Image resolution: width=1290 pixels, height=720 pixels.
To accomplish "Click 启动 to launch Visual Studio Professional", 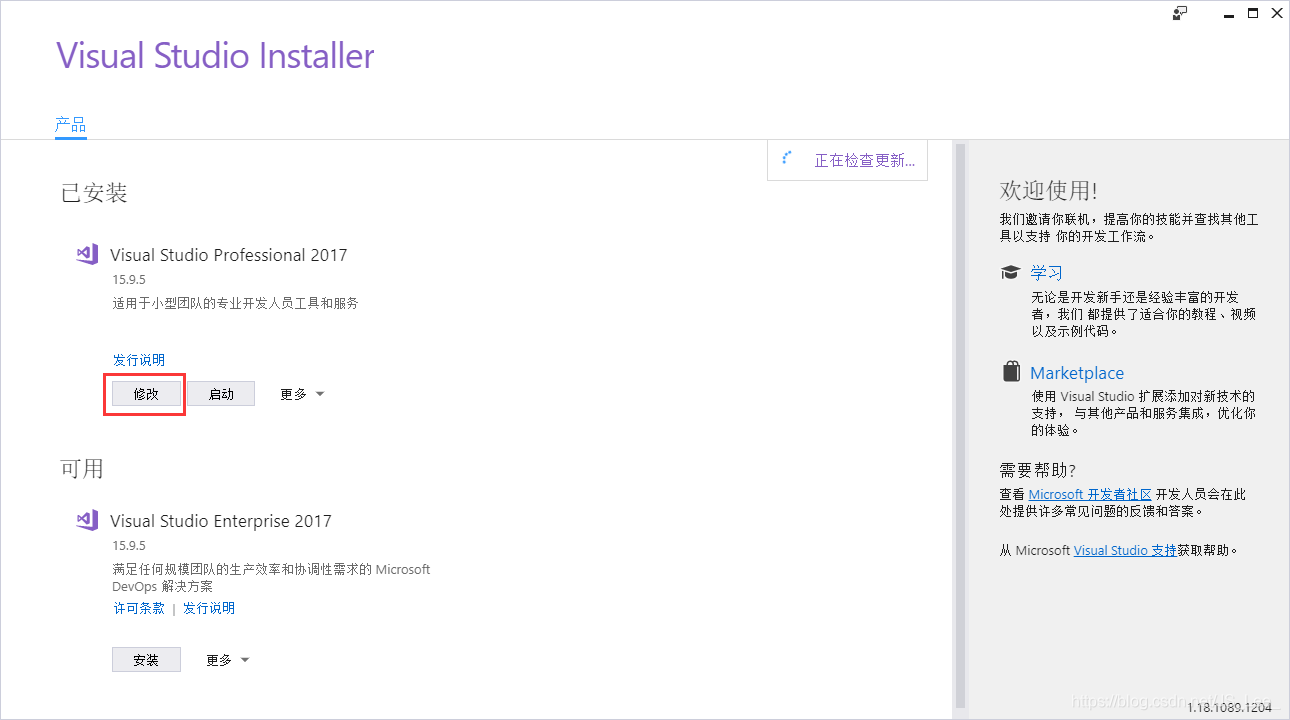I will [x=221, y=394].
